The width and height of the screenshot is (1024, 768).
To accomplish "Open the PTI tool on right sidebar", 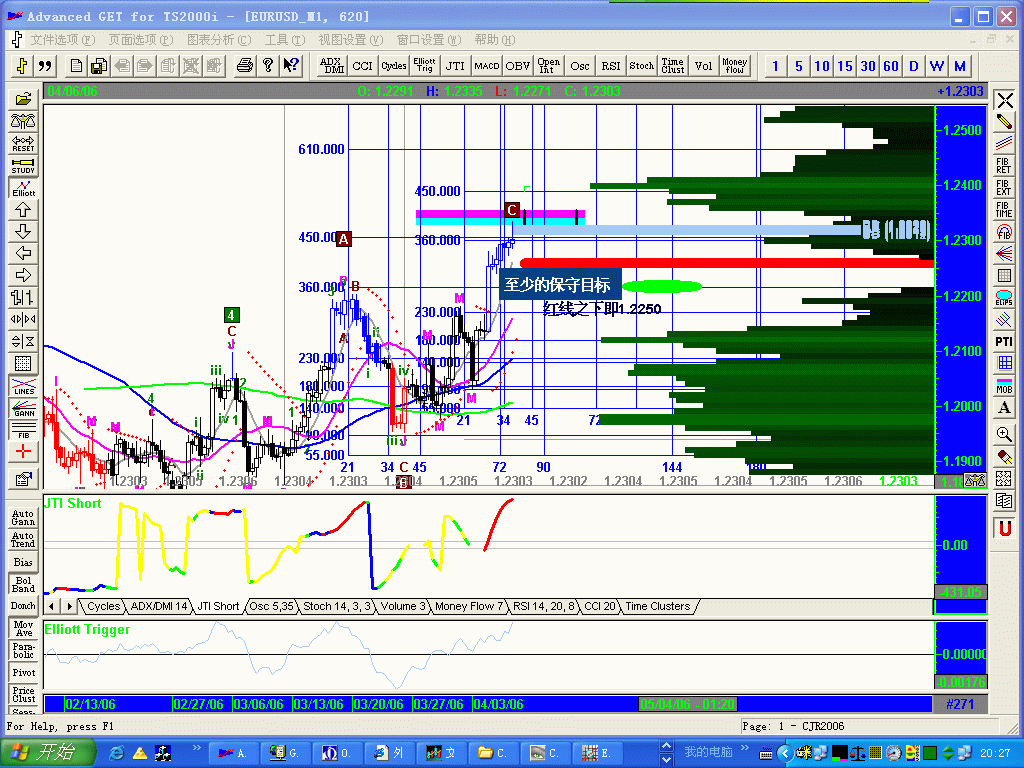I will (x=1003, y=342).
